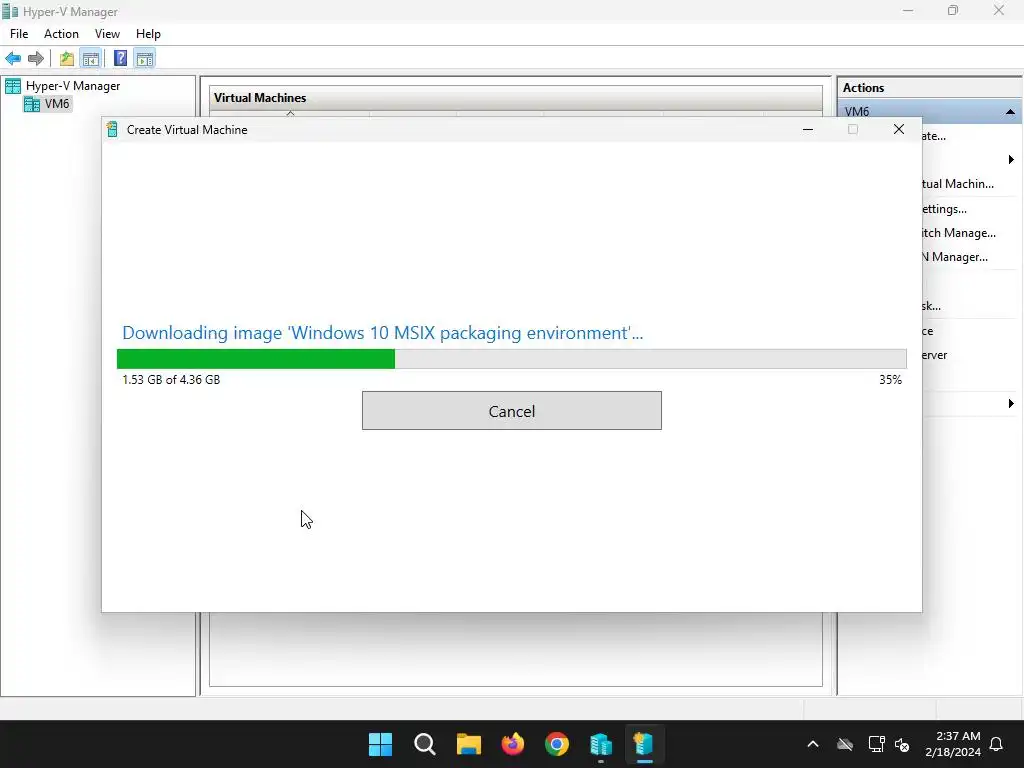Viewport: 1024px width, 768px height.
Task: Click the Back arrow toolbar icon
Action: (x=13, y=59)
